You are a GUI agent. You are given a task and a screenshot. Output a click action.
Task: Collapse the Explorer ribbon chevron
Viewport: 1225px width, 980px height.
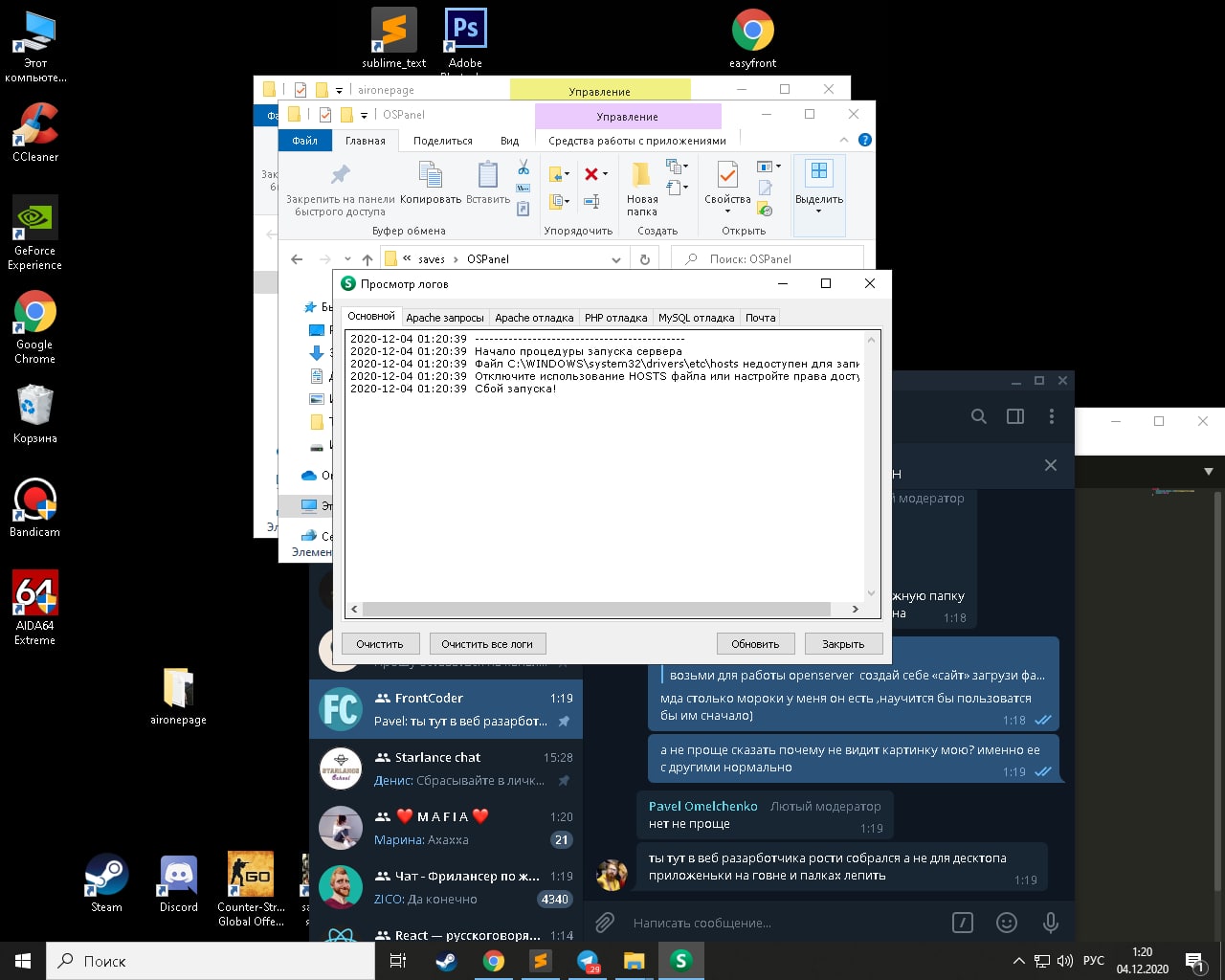pyautogui.click(x=844, y=140)
